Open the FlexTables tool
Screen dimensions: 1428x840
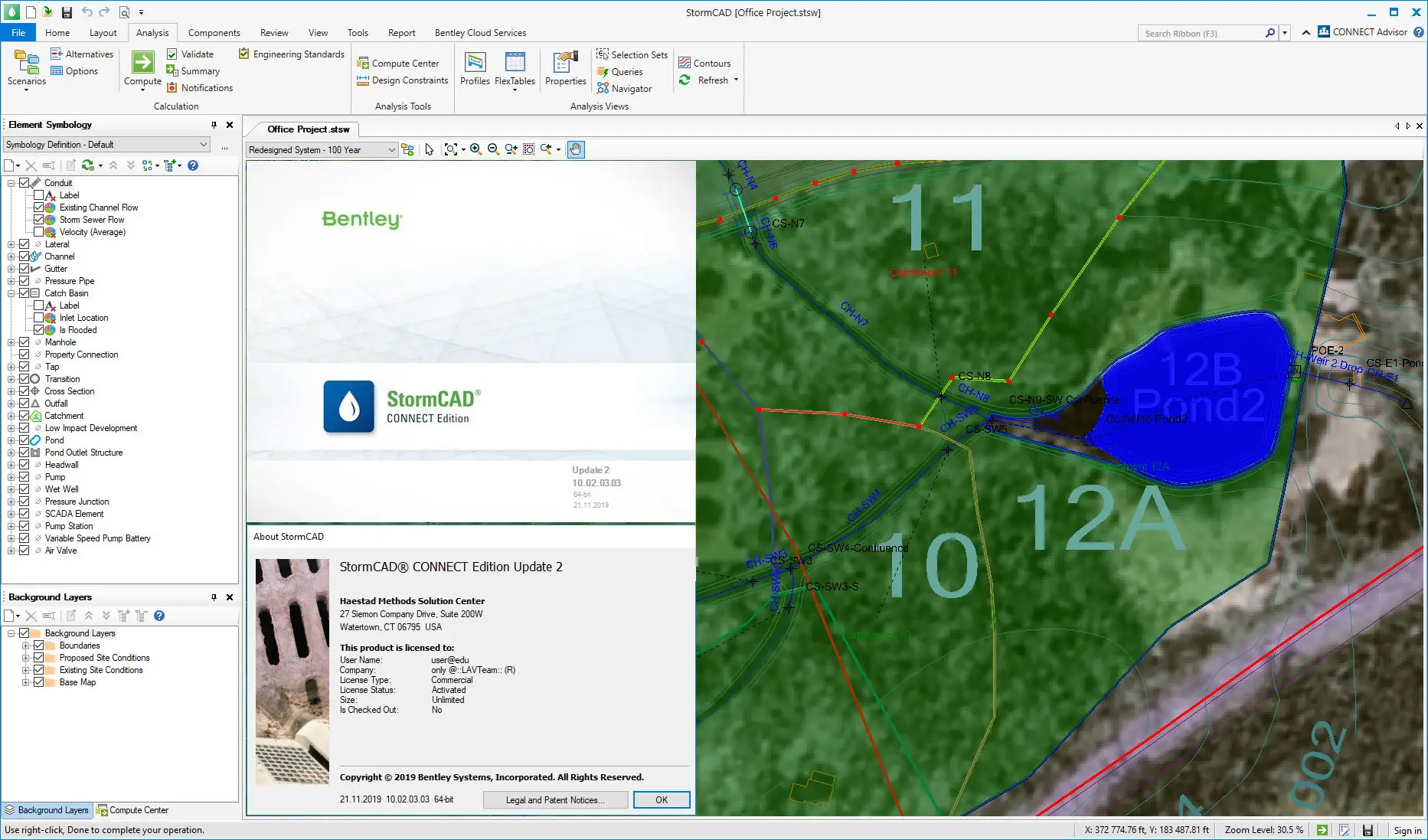point(515,63)
